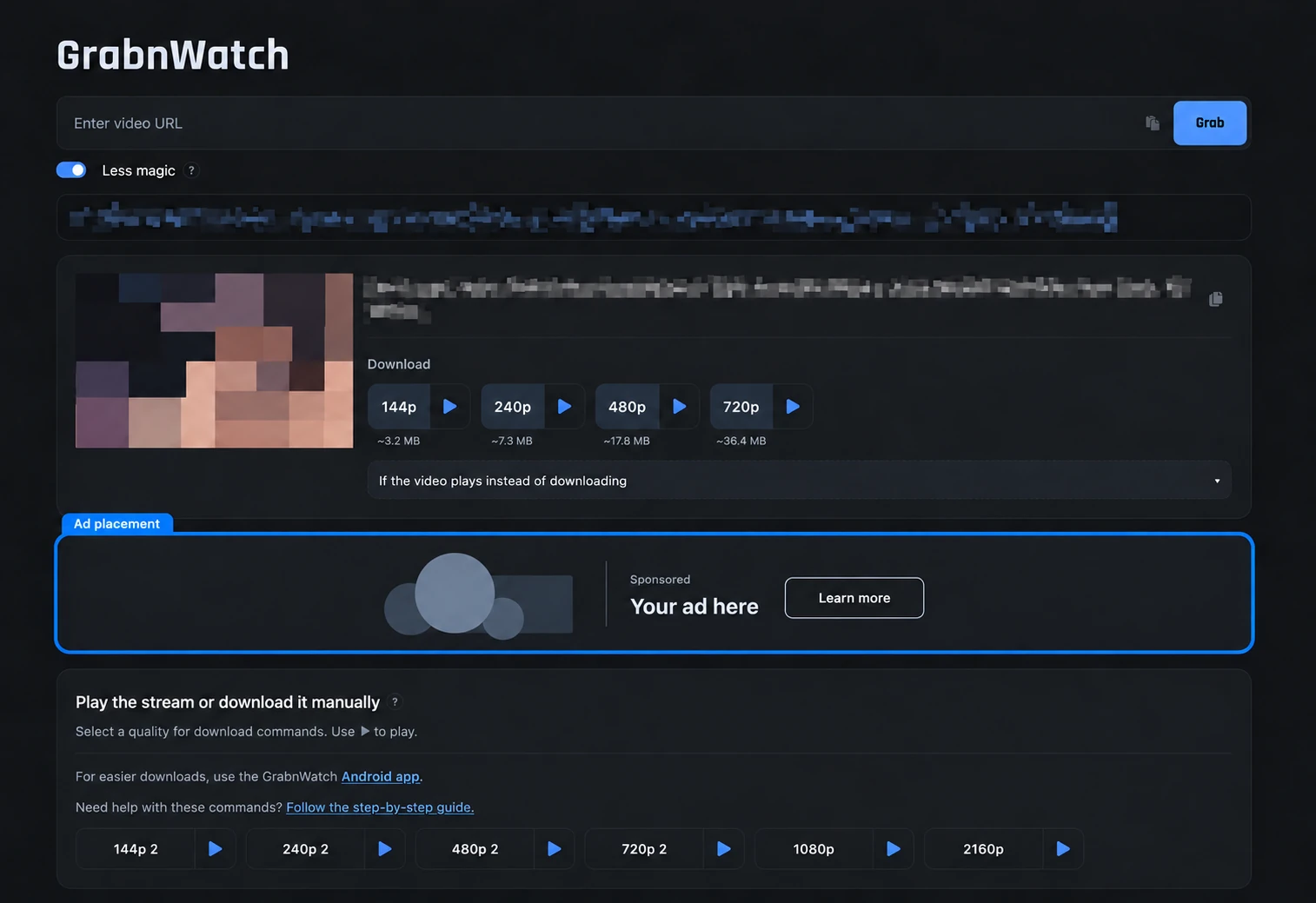Copy the video title with copy icon
This screenshot has width=1316, height=903.
tap(1216, 299)
